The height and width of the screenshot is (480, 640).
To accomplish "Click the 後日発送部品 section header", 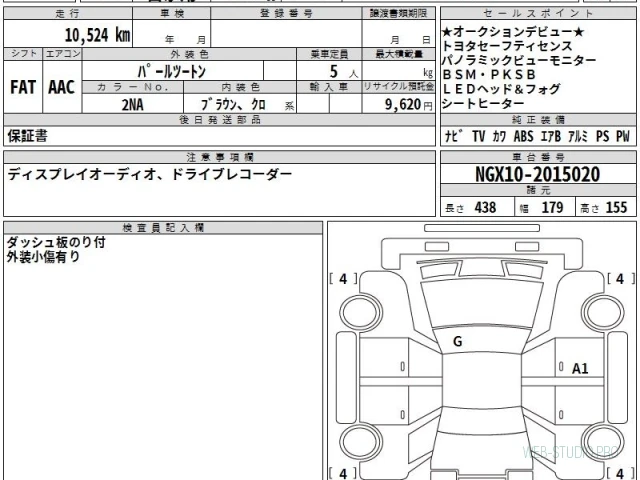I will click(220, 120).
